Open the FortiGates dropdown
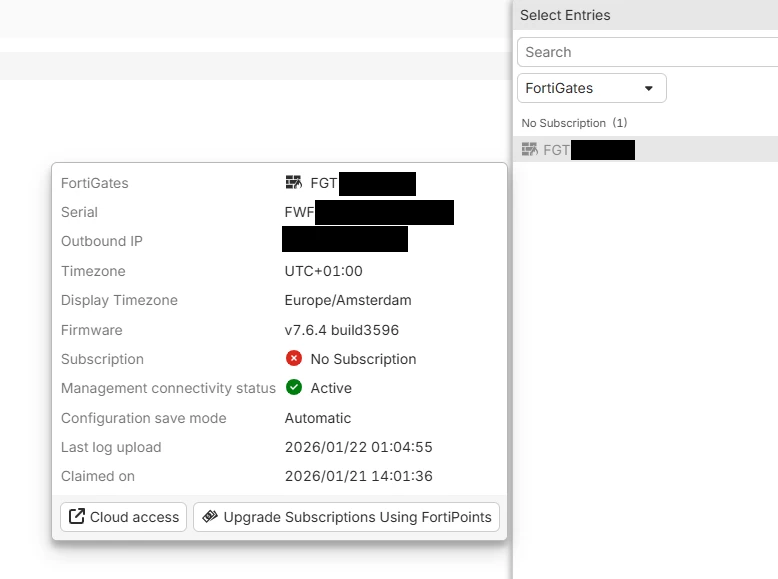778x579 pixels. 591,88
